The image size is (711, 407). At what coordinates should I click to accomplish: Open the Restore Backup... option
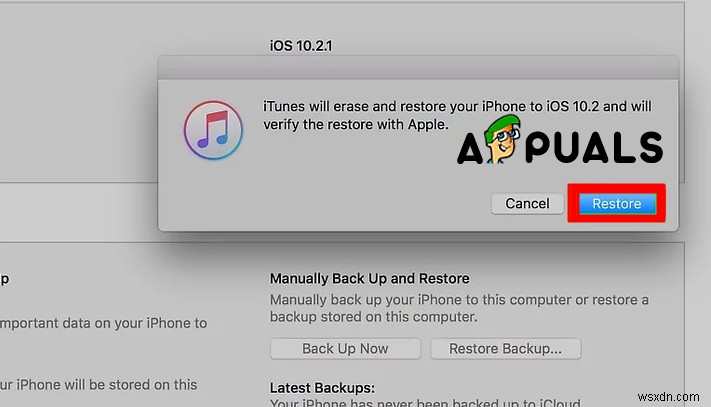coord(505,349)
